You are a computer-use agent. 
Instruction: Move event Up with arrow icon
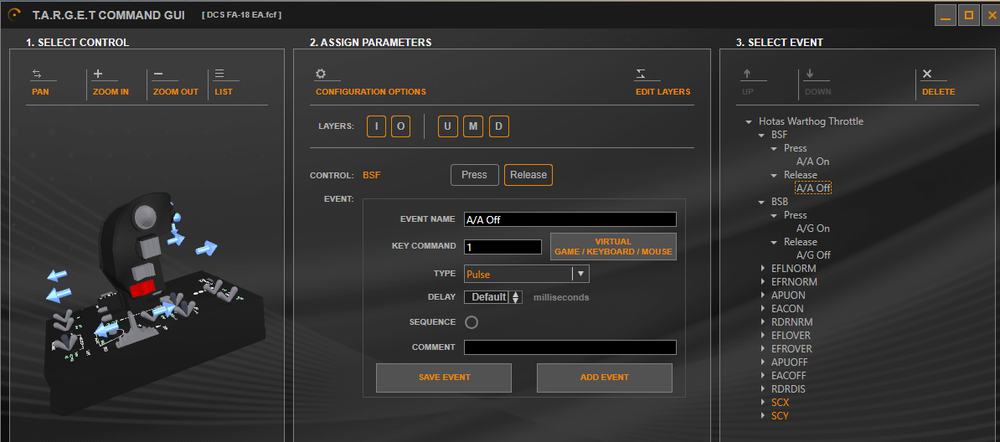[x=747, y=74]
